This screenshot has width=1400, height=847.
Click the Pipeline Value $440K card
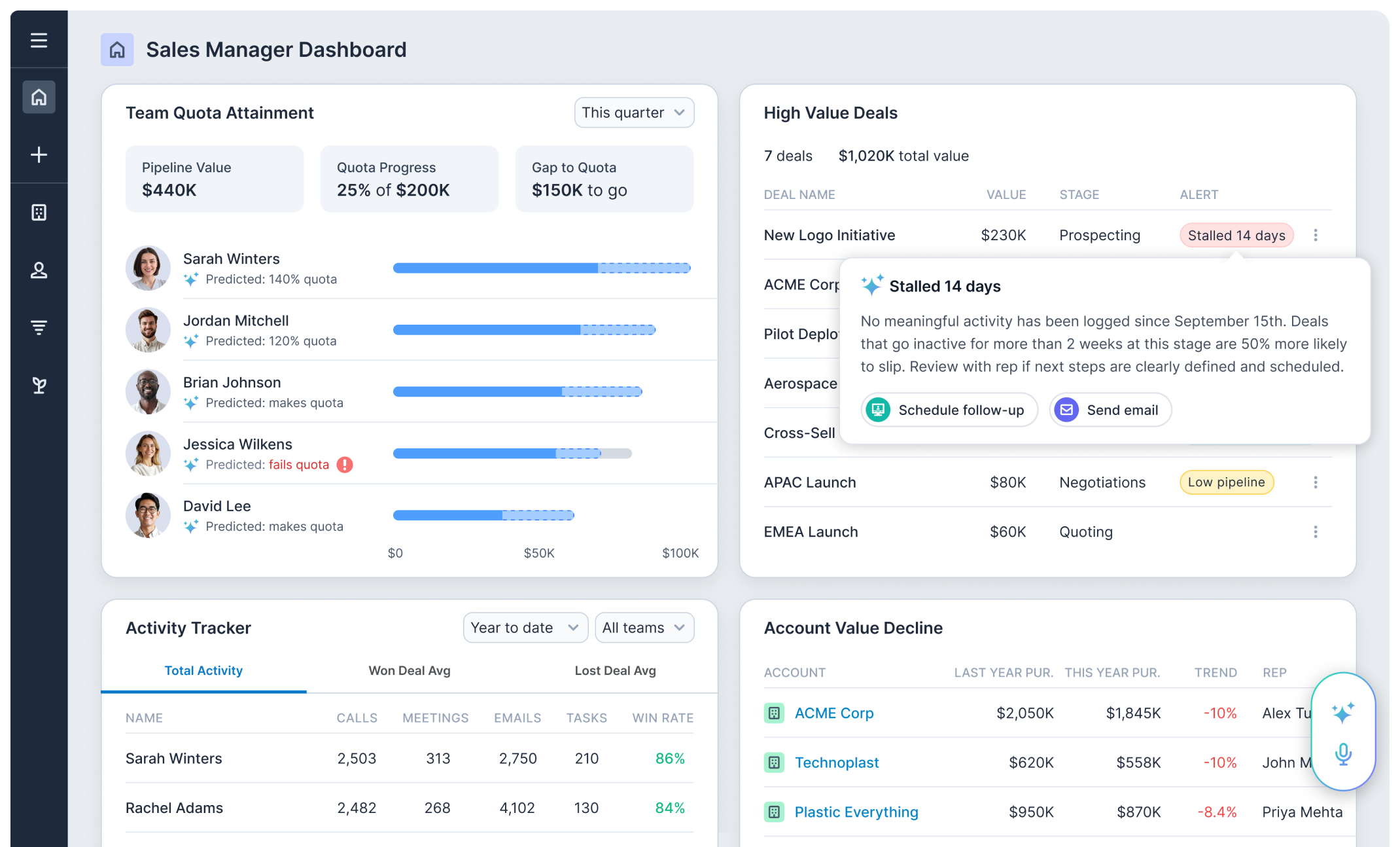point(215,179)
